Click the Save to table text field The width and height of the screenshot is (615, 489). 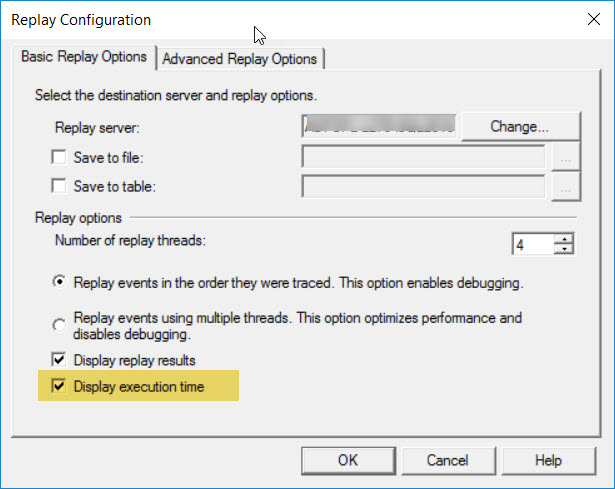[424, 186]
